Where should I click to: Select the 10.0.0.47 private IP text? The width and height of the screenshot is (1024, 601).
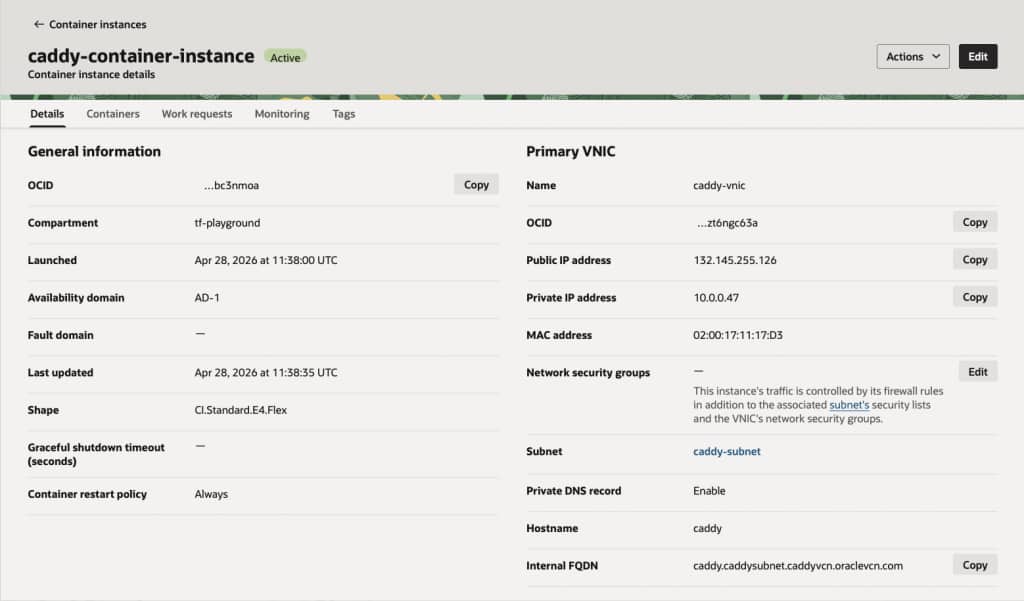pyautogui.click(x=716, y=297)
